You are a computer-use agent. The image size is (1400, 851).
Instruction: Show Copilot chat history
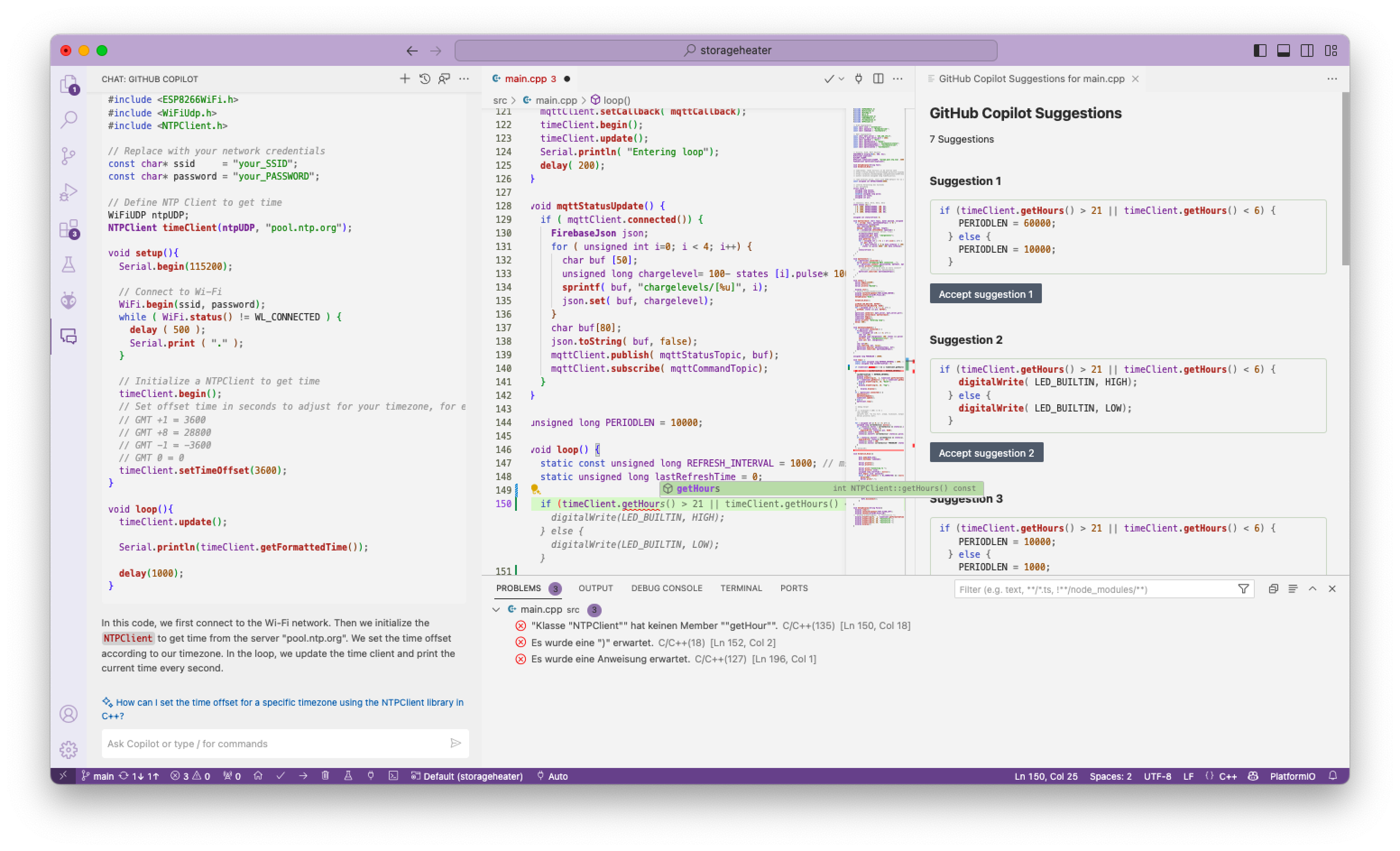pos(424,79)
